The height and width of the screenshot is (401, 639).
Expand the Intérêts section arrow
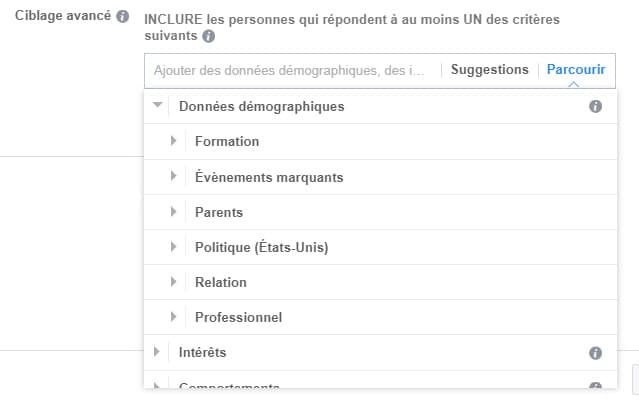[157, 352]
